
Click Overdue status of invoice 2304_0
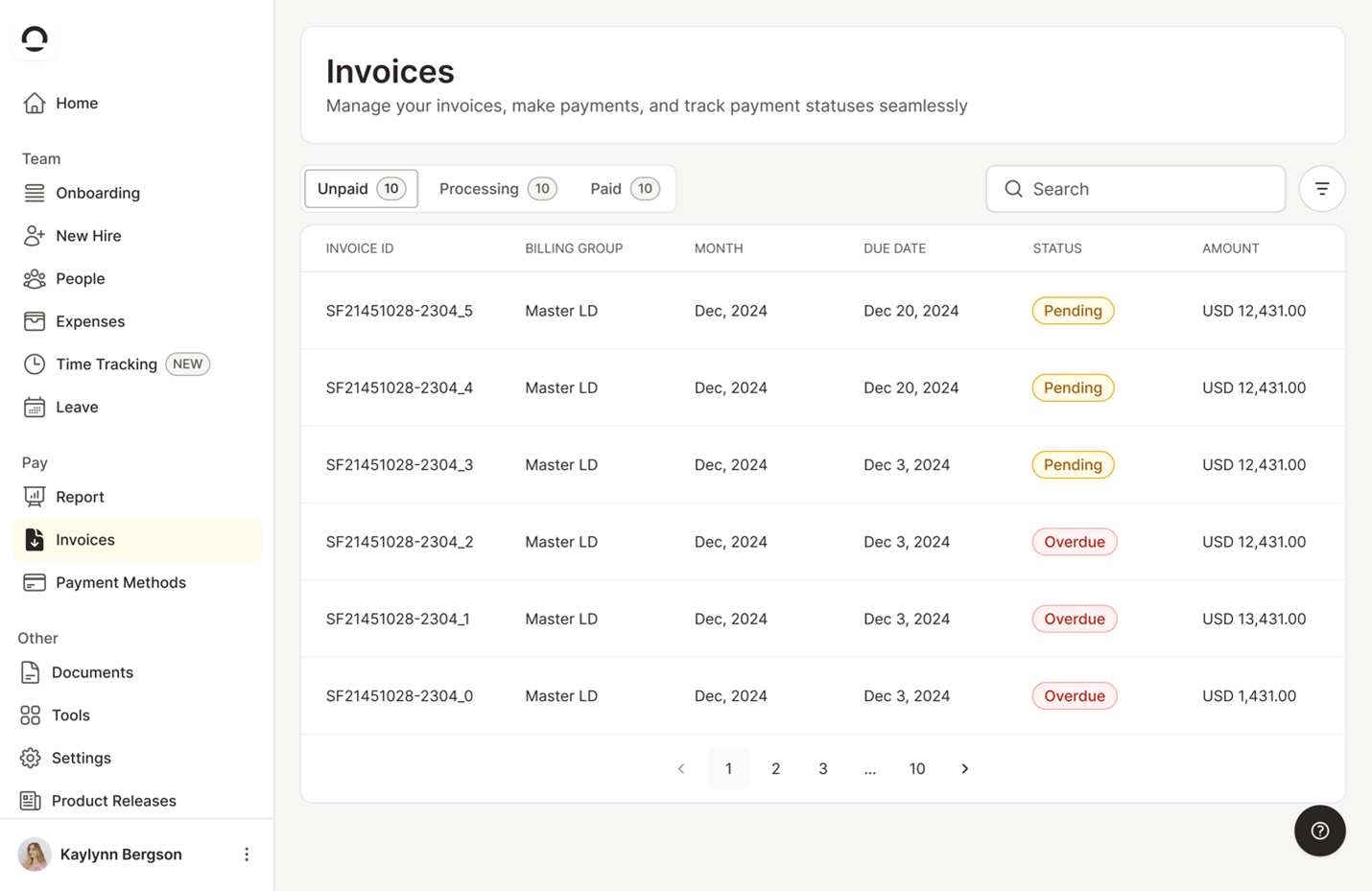[x=1075, y=696]
